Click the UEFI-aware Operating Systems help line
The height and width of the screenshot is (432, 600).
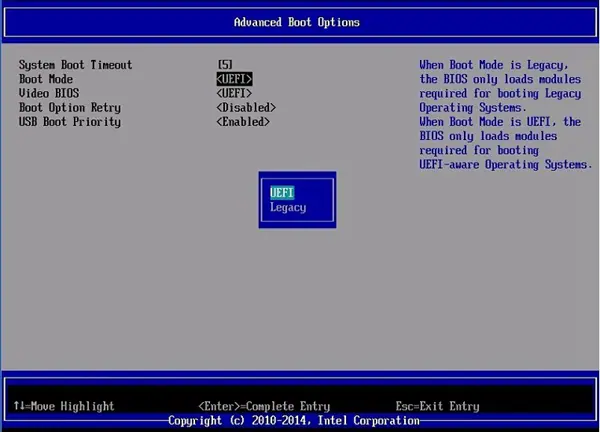coord(505,165)
